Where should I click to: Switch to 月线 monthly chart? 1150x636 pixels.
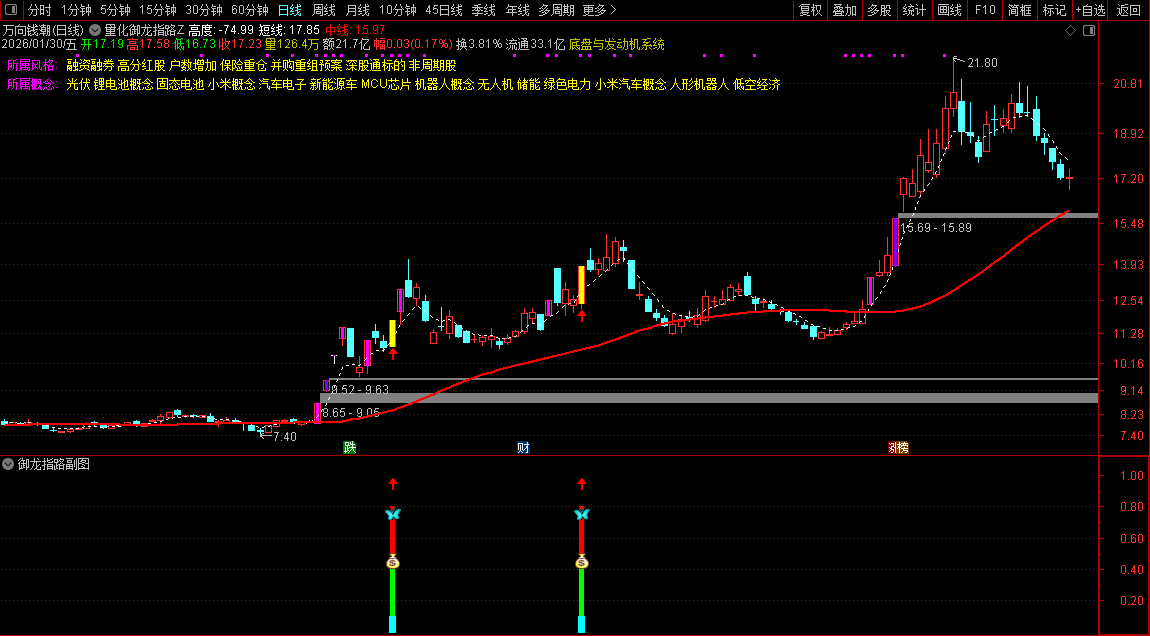357,10
